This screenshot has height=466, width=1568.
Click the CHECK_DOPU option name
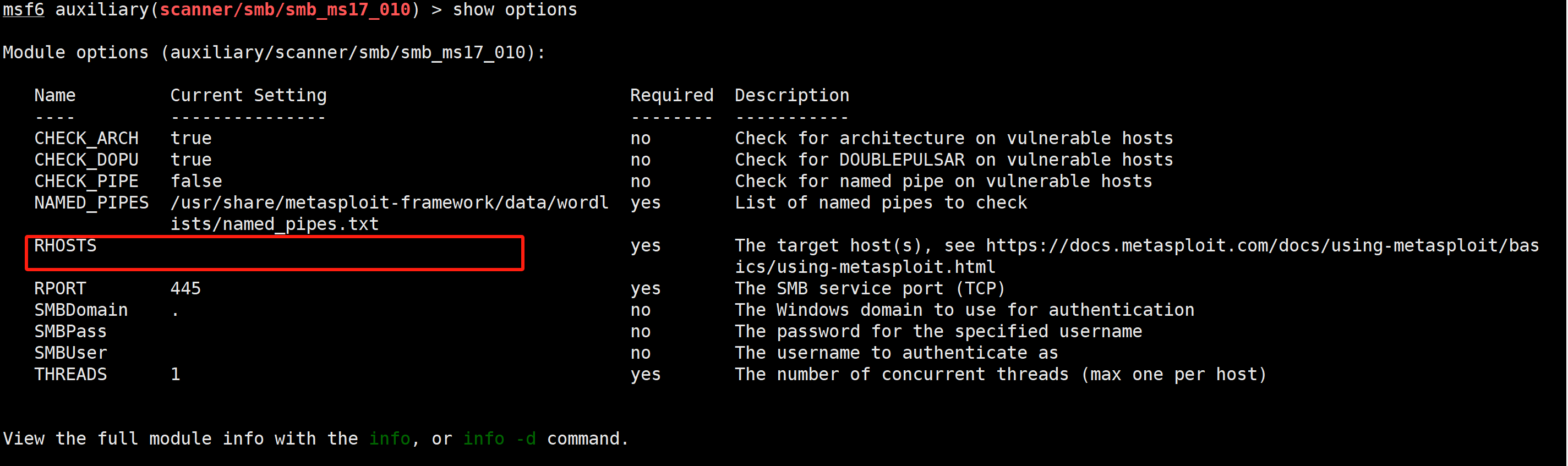pyautogui.click(x=86, y=160)
